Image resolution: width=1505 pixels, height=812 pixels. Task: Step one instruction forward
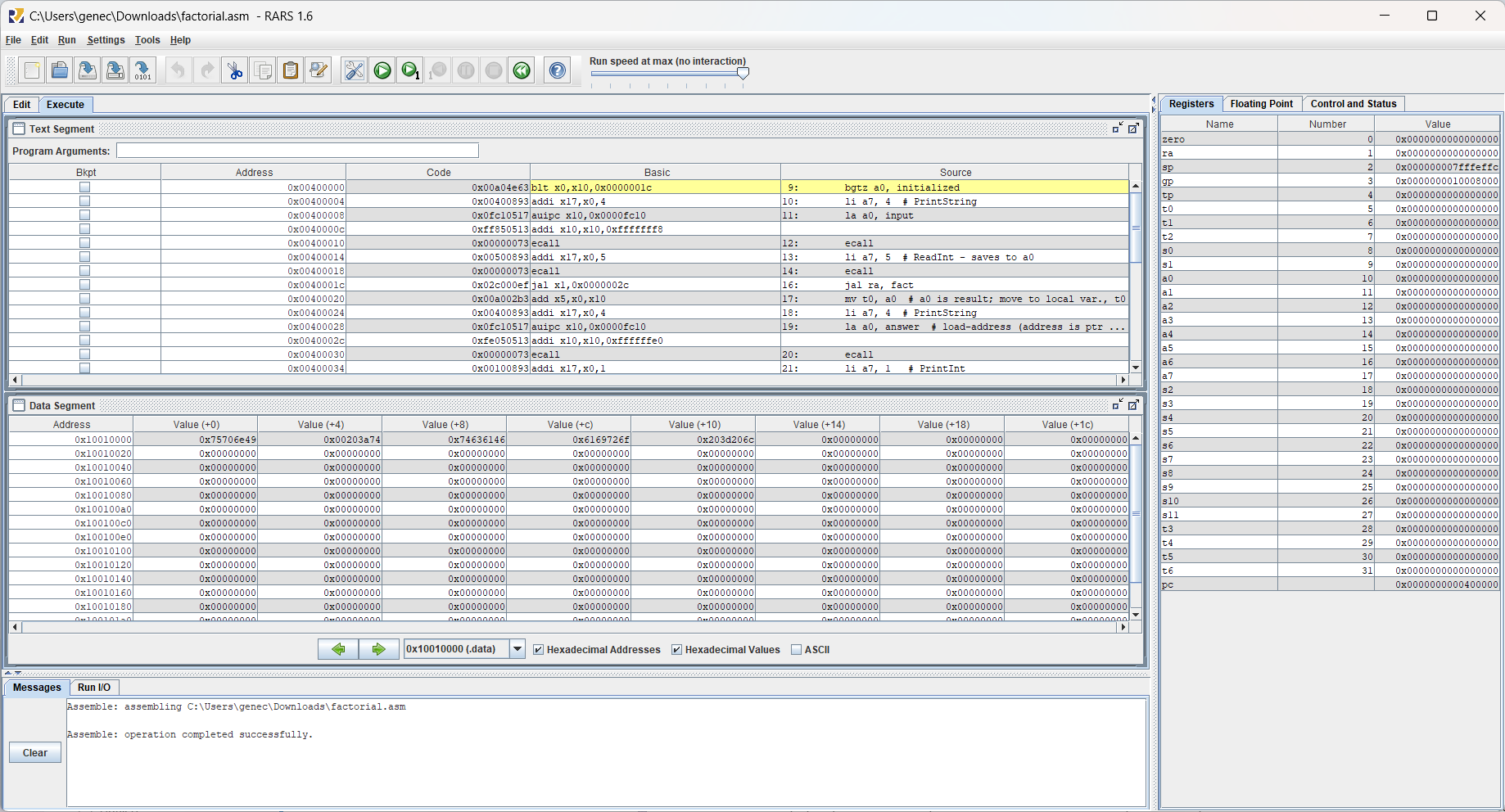tap(410, 70)
